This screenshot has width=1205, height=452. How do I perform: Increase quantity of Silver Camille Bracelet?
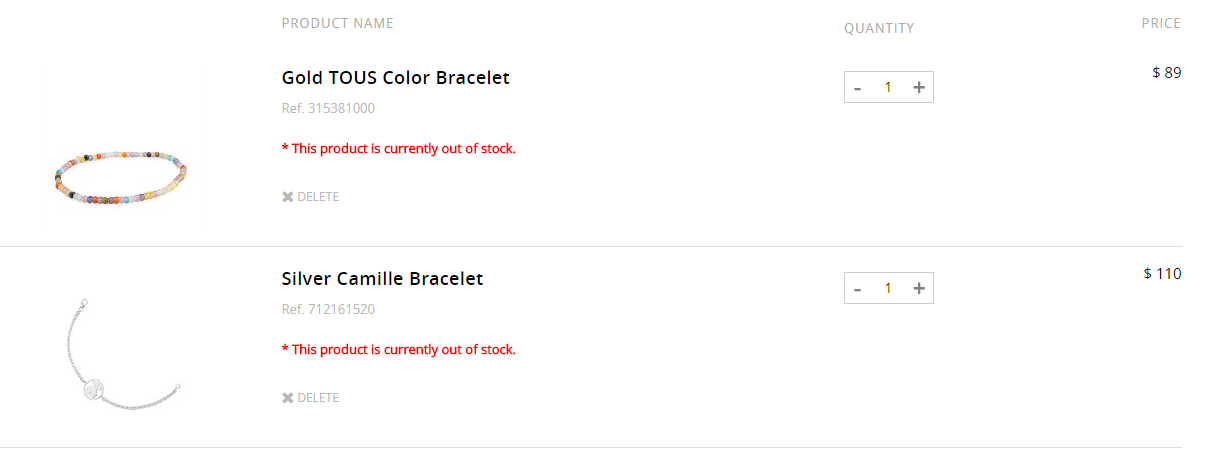point(919,289)
